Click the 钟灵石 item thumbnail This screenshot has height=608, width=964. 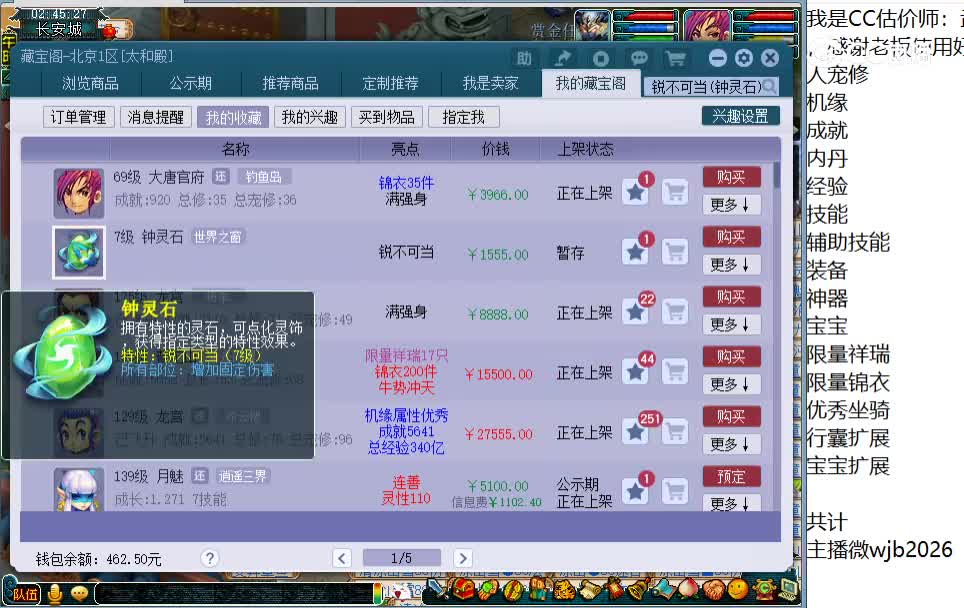pos(79,252)
